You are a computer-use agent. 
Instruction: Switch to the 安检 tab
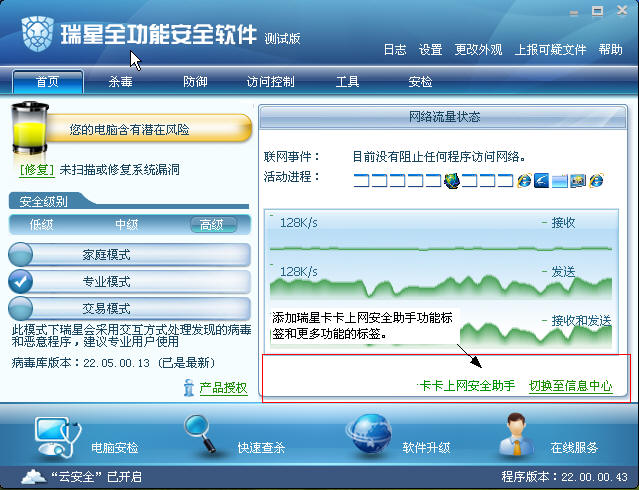pos(420,82)
